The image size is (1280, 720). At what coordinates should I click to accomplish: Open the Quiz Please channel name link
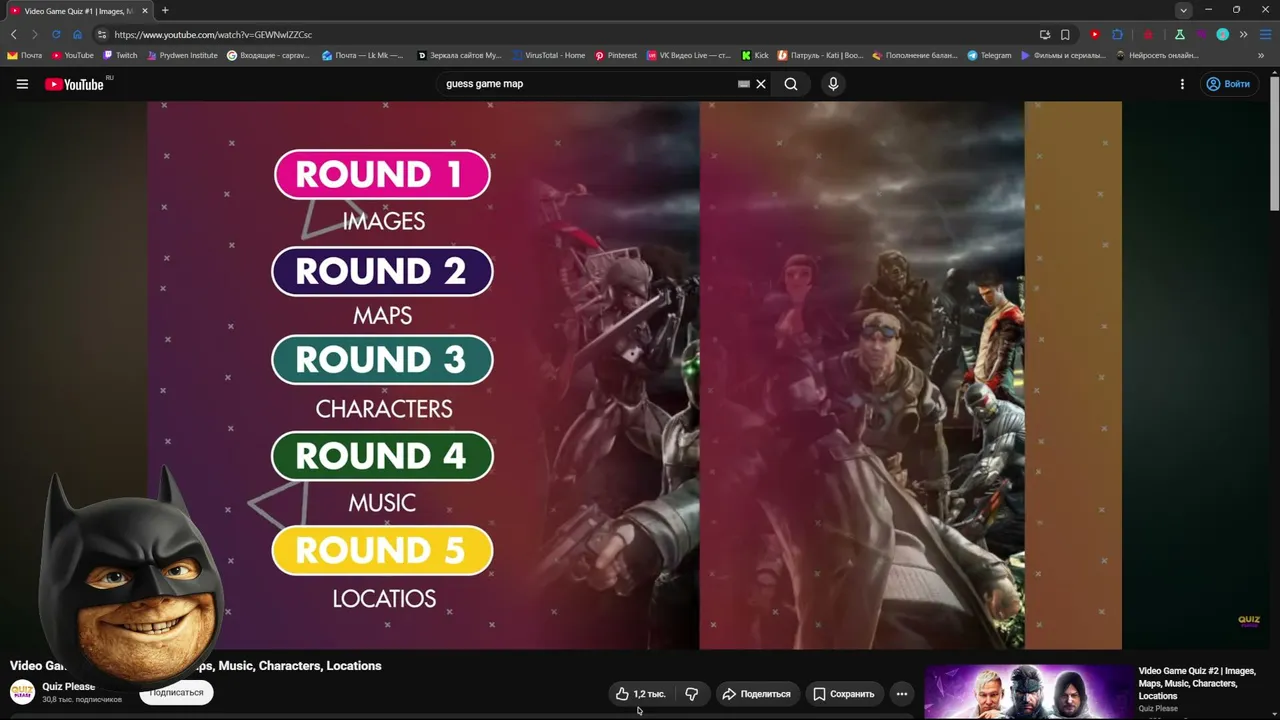tap(68, 687)
